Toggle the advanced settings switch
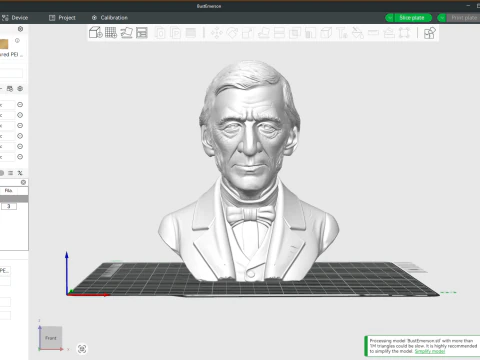This screenshot has width=480, height=360. tap(1, 173)
